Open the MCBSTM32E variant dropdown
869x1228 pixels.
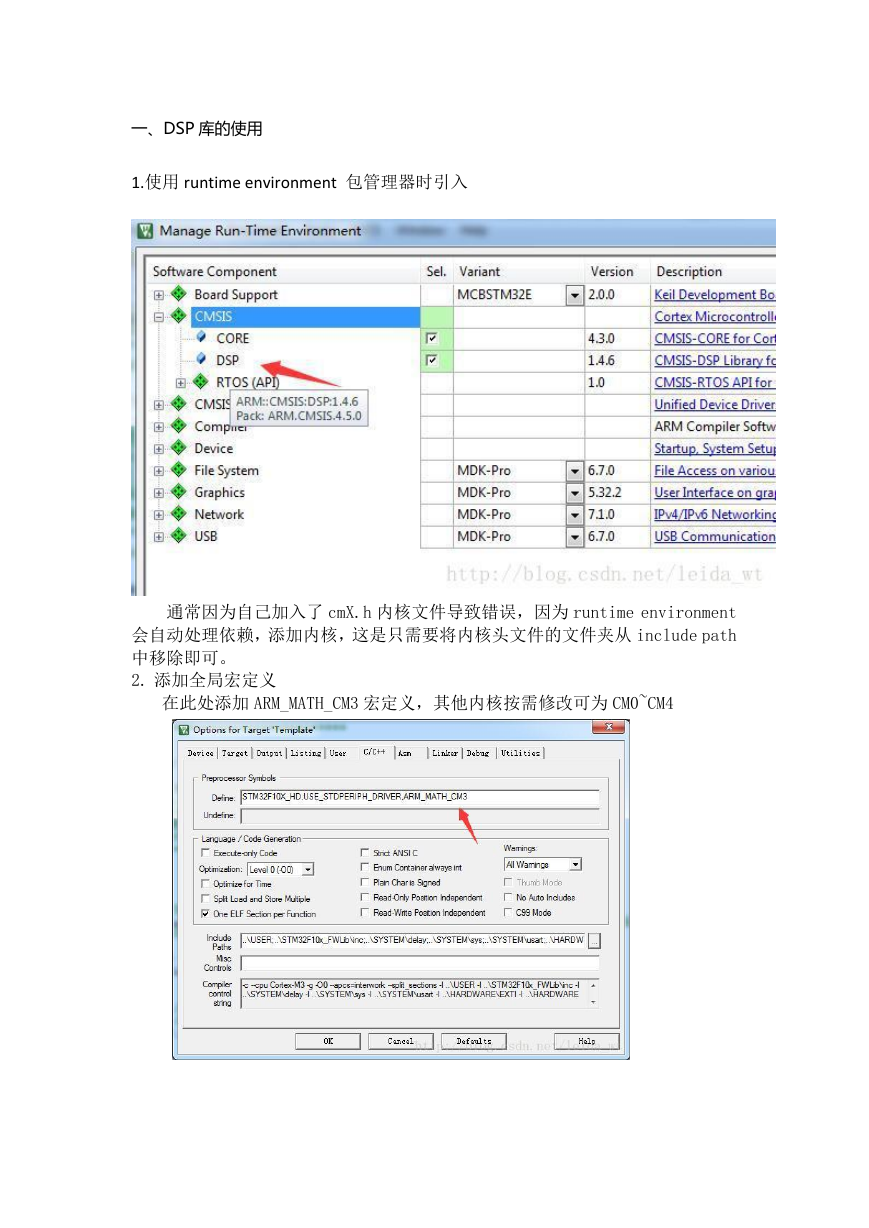[x=574, y=295]
